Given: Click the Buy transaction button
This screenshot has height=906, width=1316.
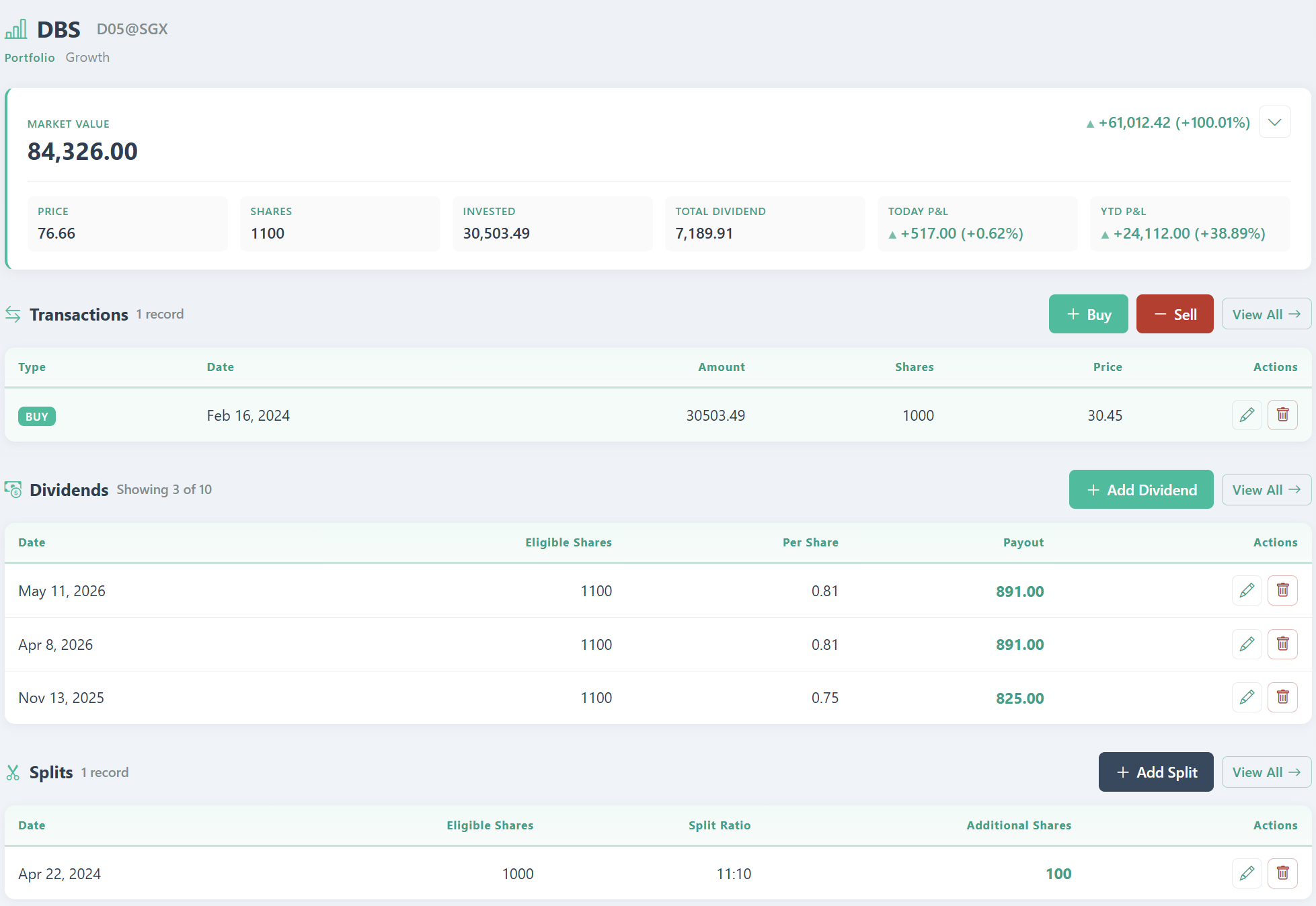Looking at the screenshot, I should pyautogui.click(x=1088, y=314).
